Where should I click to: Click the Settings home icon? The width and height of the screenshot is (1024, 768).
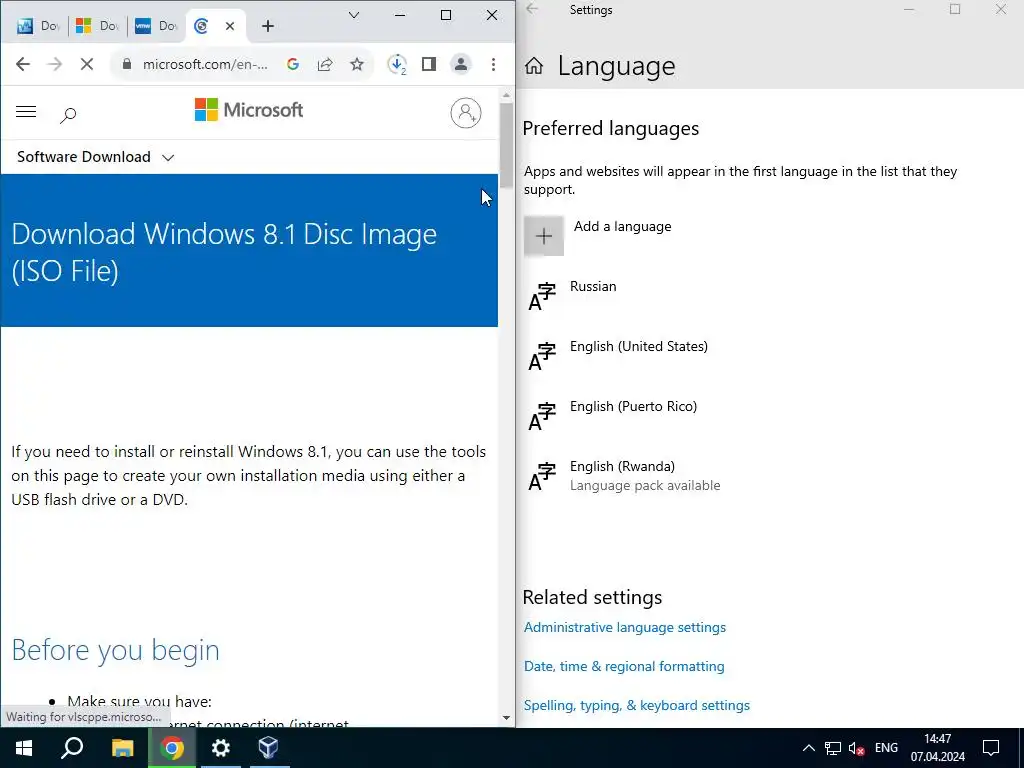534,65
